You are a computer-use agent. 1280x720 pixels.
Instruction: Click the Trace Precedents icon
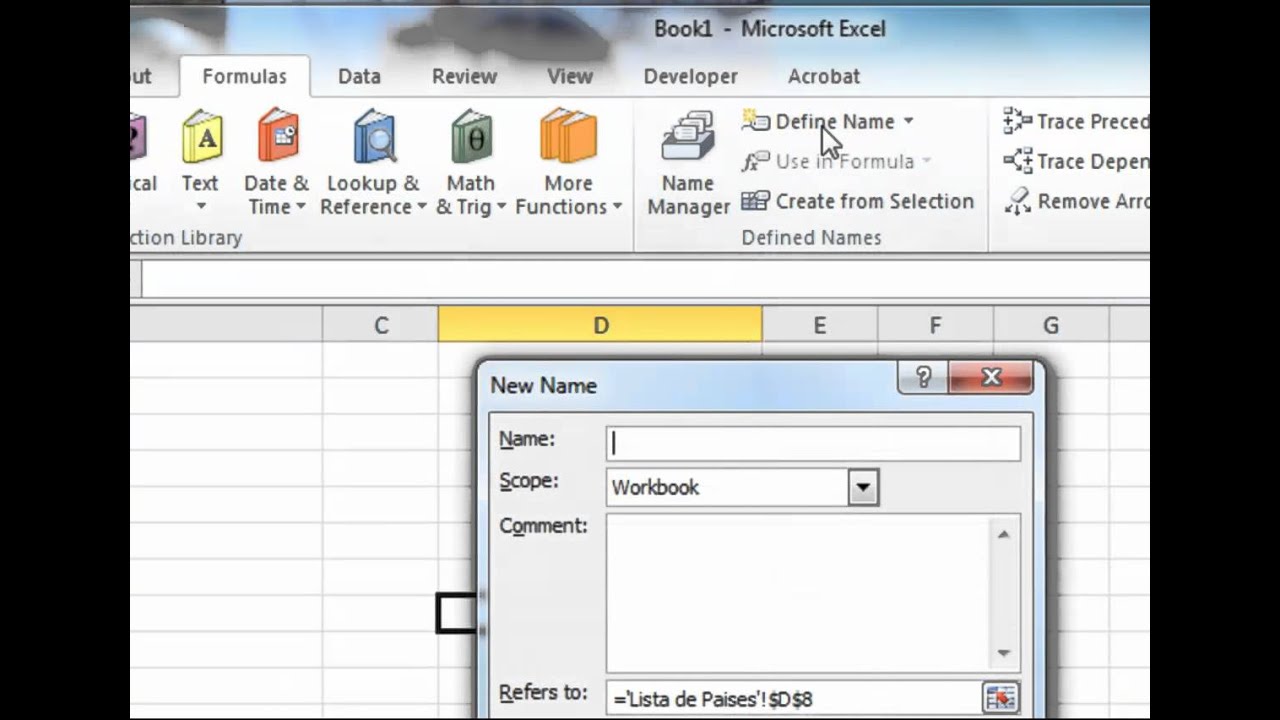click(x=1017, y=121)
